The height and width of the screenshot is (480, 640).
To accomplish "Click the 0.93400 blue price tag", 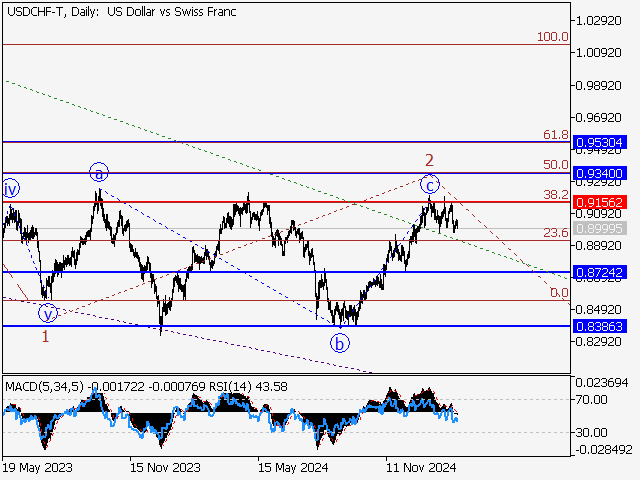I will (x=600, y=173).
